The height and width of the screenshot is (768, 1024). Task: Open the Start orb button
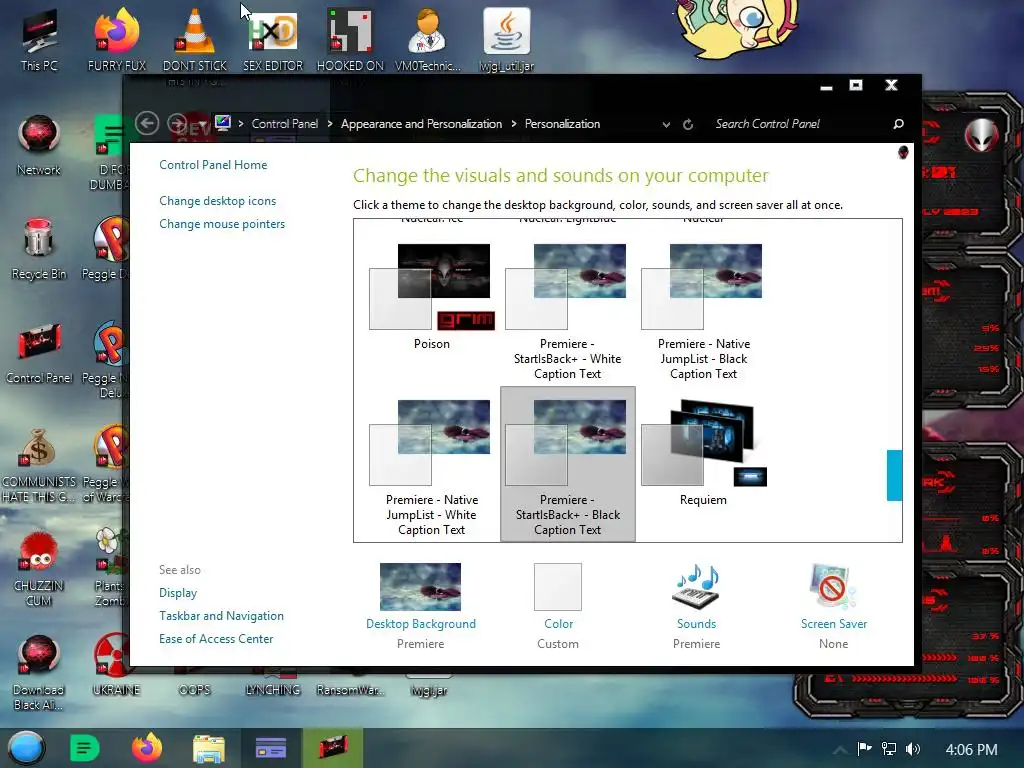26,748
